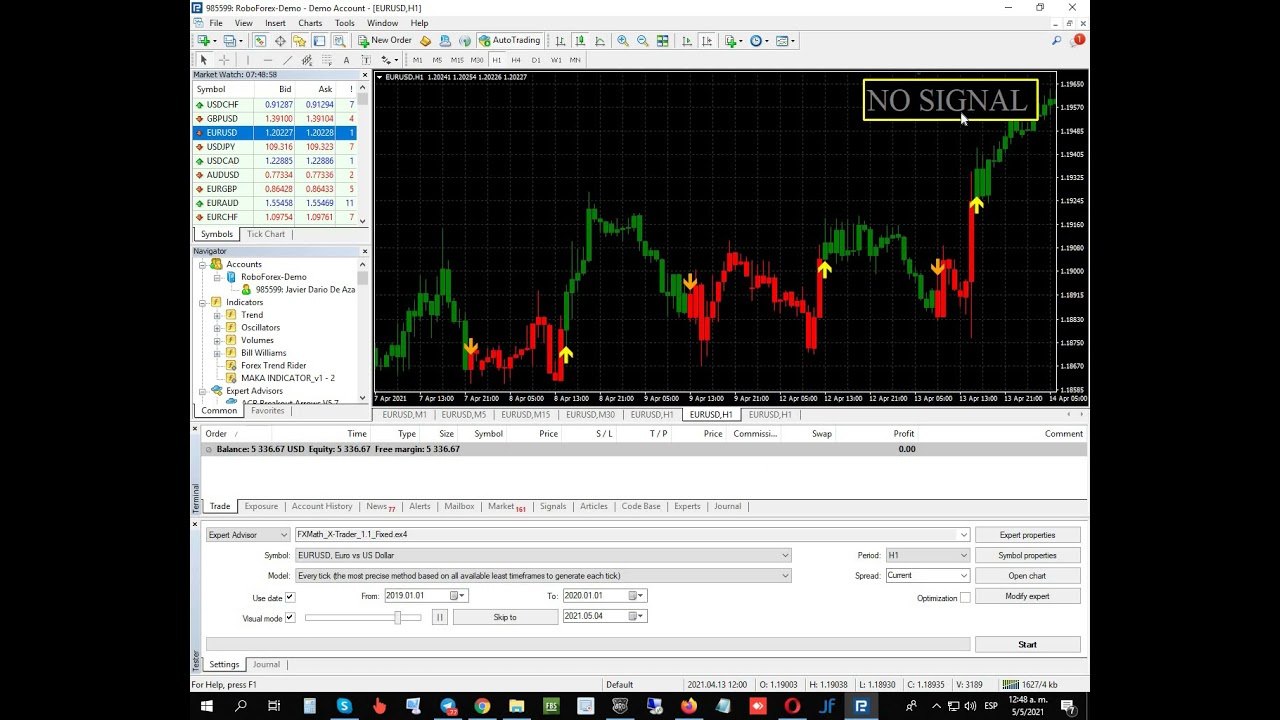Switch to the EURUSD,M30 chart tab

click(590, 415)
